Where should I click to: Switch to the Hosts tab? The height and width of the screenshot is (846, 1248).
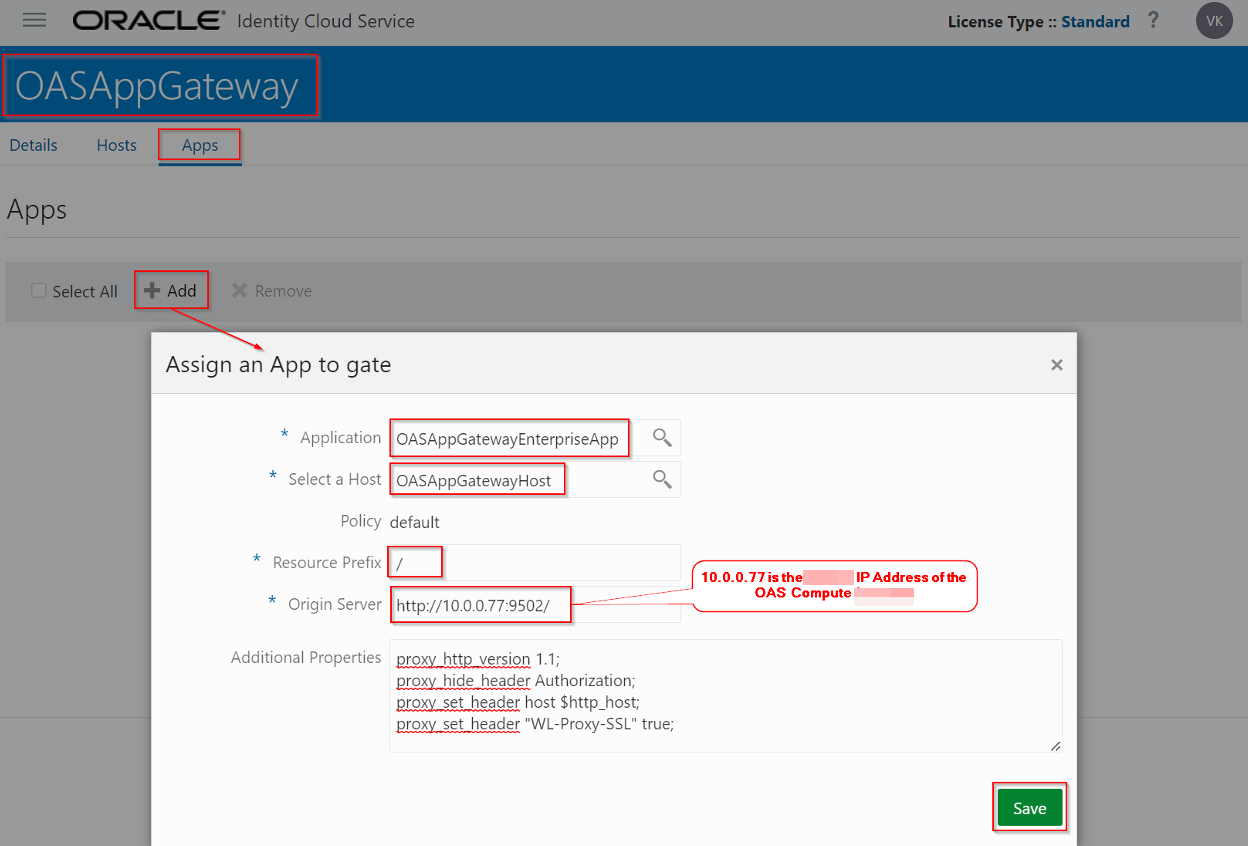pos(116,145)
